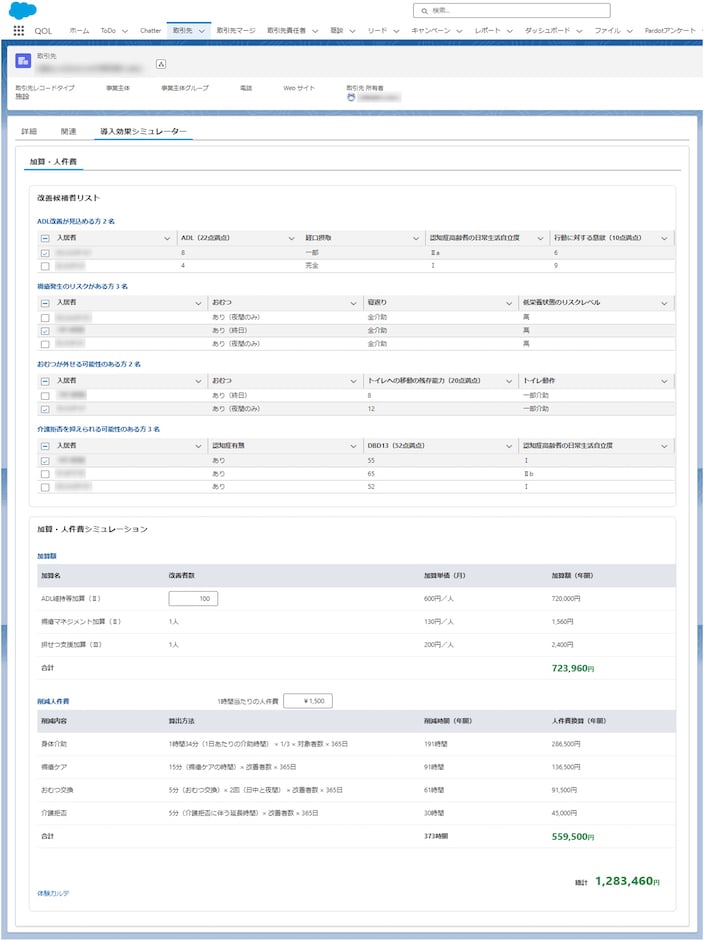Open the account hierarchy icon
This screenshot has width=704, height=940.
pos(161,64)
